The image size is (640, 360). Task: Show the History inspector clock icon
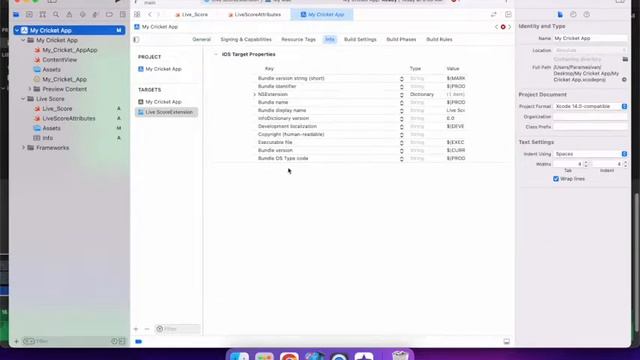[573, 14]
